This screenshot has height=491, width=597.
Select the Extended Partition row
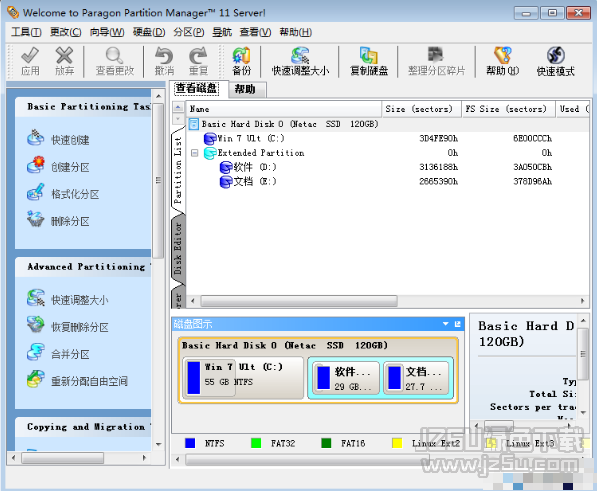388,153
